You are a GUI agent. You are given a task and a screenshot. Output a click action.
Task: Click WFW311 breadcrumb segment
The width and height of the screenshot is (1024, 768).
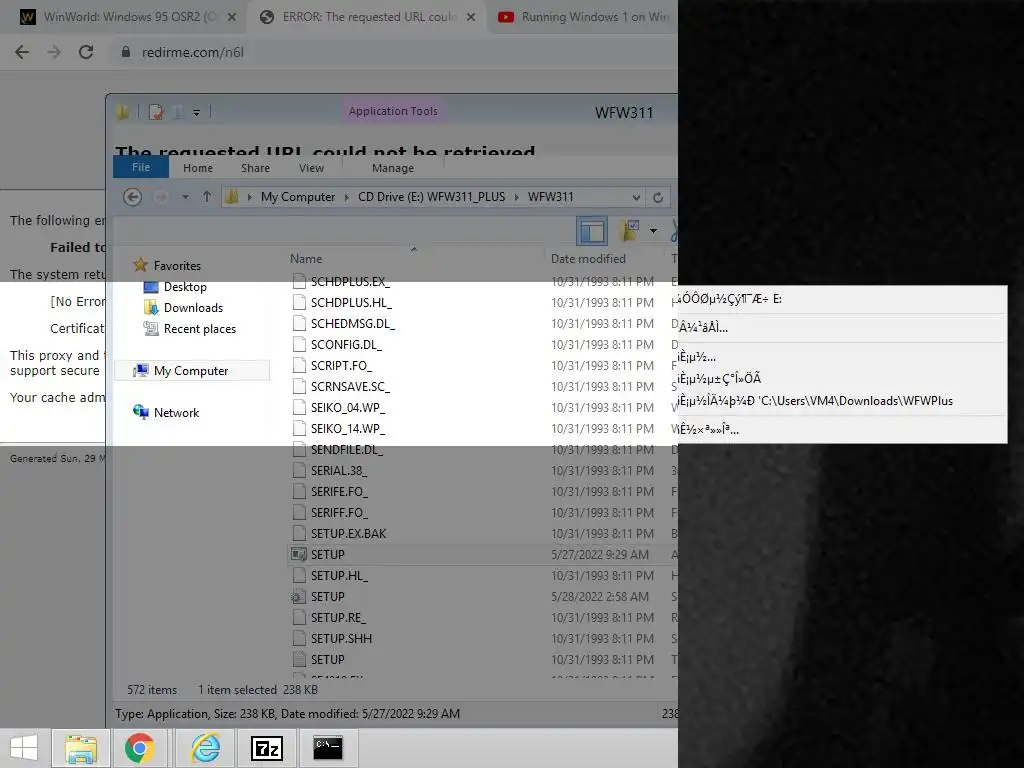pos(551,197)
